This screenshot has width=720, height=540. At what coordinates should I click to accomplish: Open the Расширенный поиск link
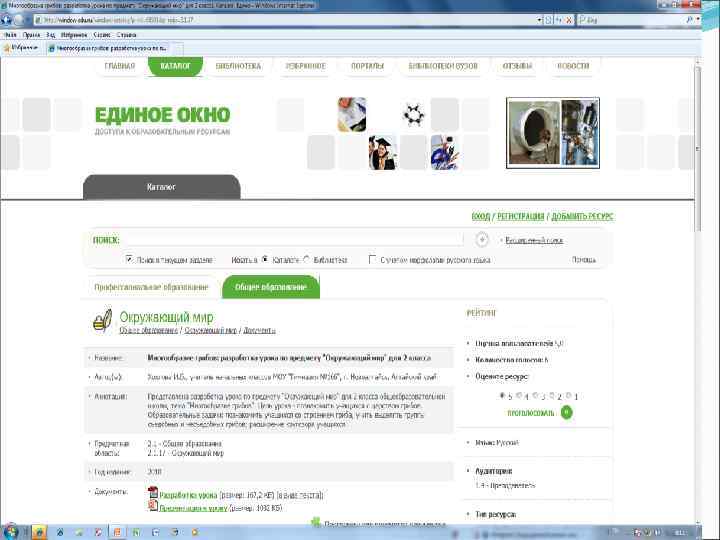(534, 240)
